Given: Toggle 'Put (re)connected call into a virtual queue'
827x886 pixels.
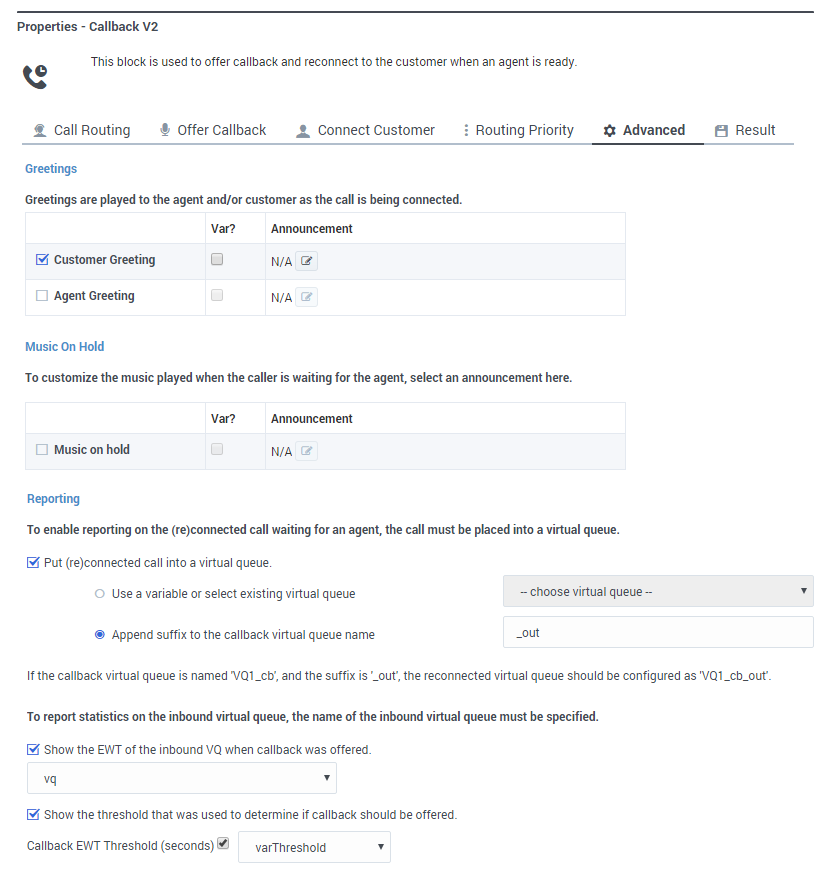Looking at the screenshot, I should [x=33, y=562].
